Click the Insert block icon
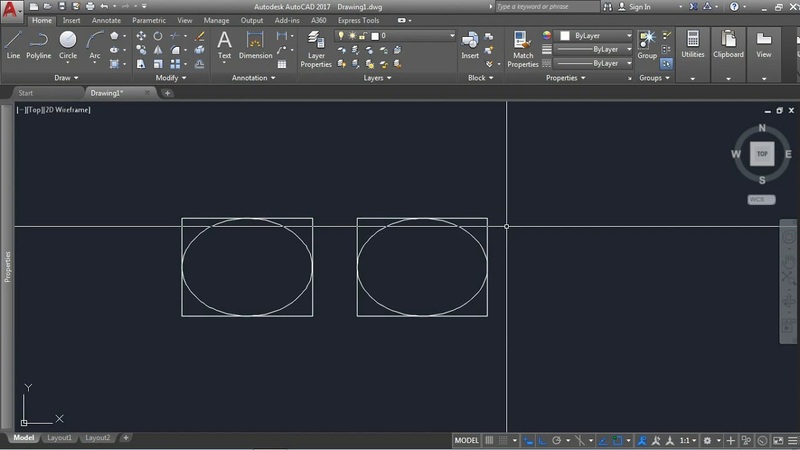Viewport: 800px width, 450px height. [x=470, y=45]
